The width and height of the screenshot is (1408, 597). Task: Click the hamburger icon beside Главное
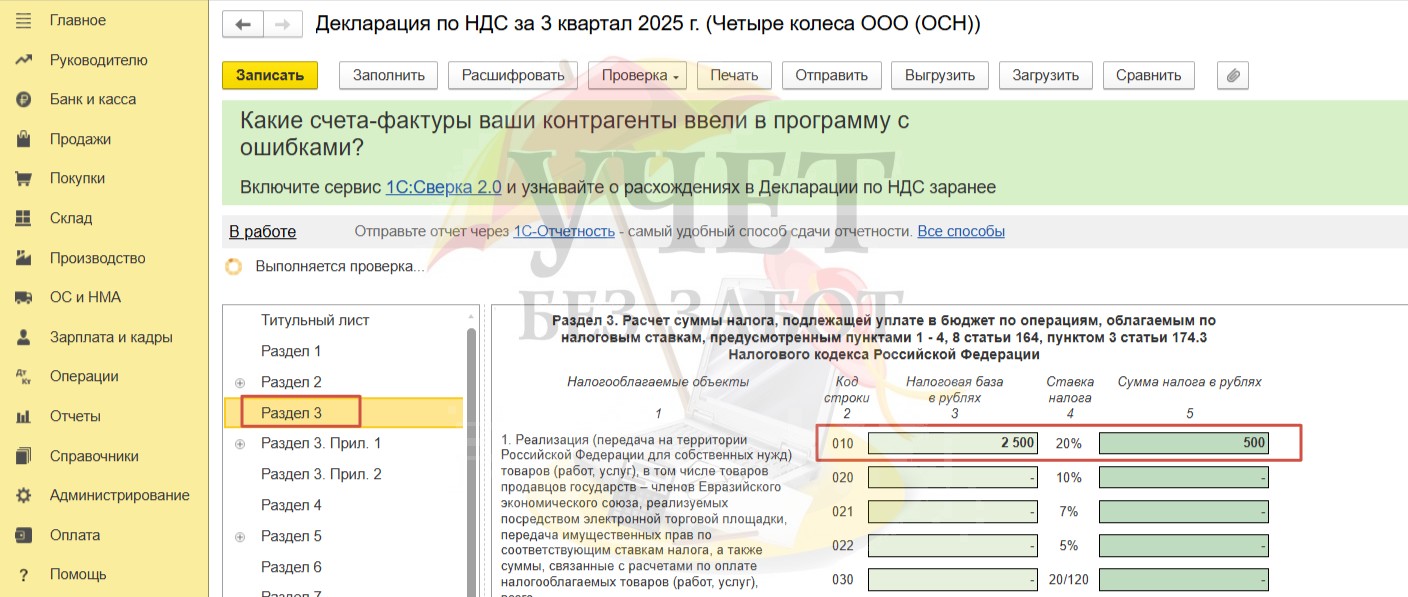(x=24, y=20)
